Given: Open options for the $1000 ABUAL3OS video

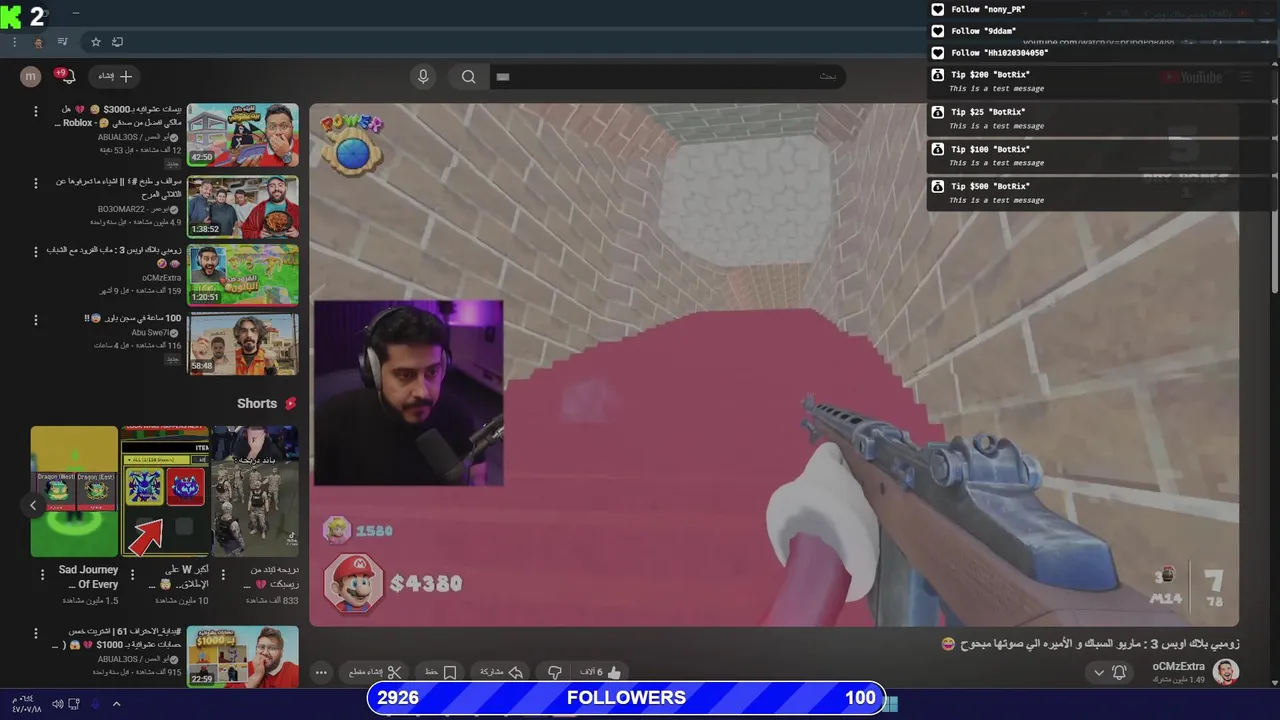Looking at the screenshot, I should click(x=36, y=634).
